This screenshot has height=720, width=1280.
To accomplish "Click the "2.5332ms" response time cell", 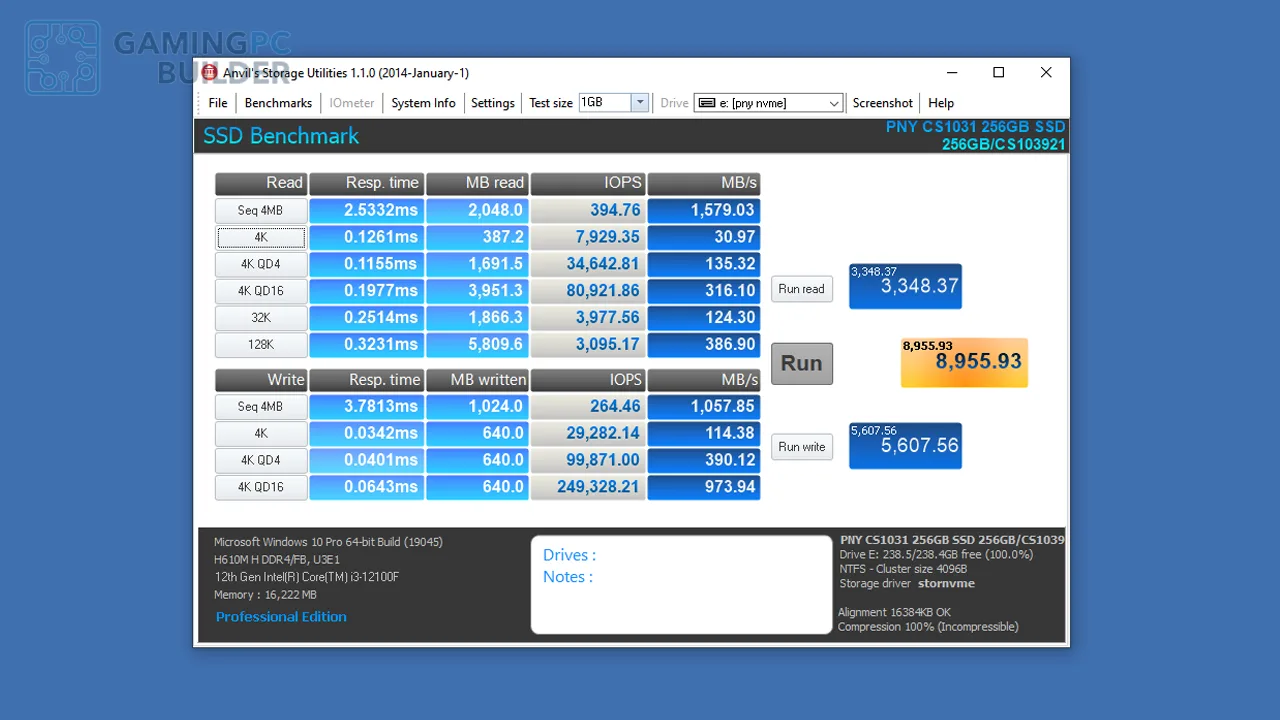I will point(366,211).
